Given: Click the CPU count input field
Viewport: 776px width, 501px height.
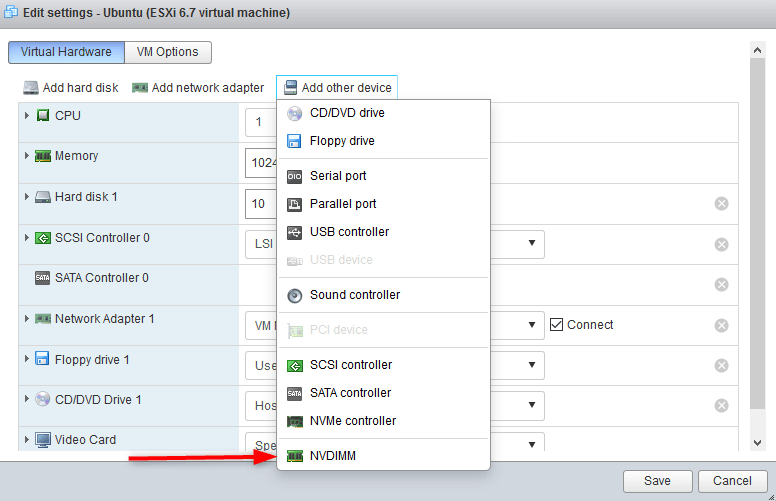Looking at the screenshot, I should click(x=261, y=122).
